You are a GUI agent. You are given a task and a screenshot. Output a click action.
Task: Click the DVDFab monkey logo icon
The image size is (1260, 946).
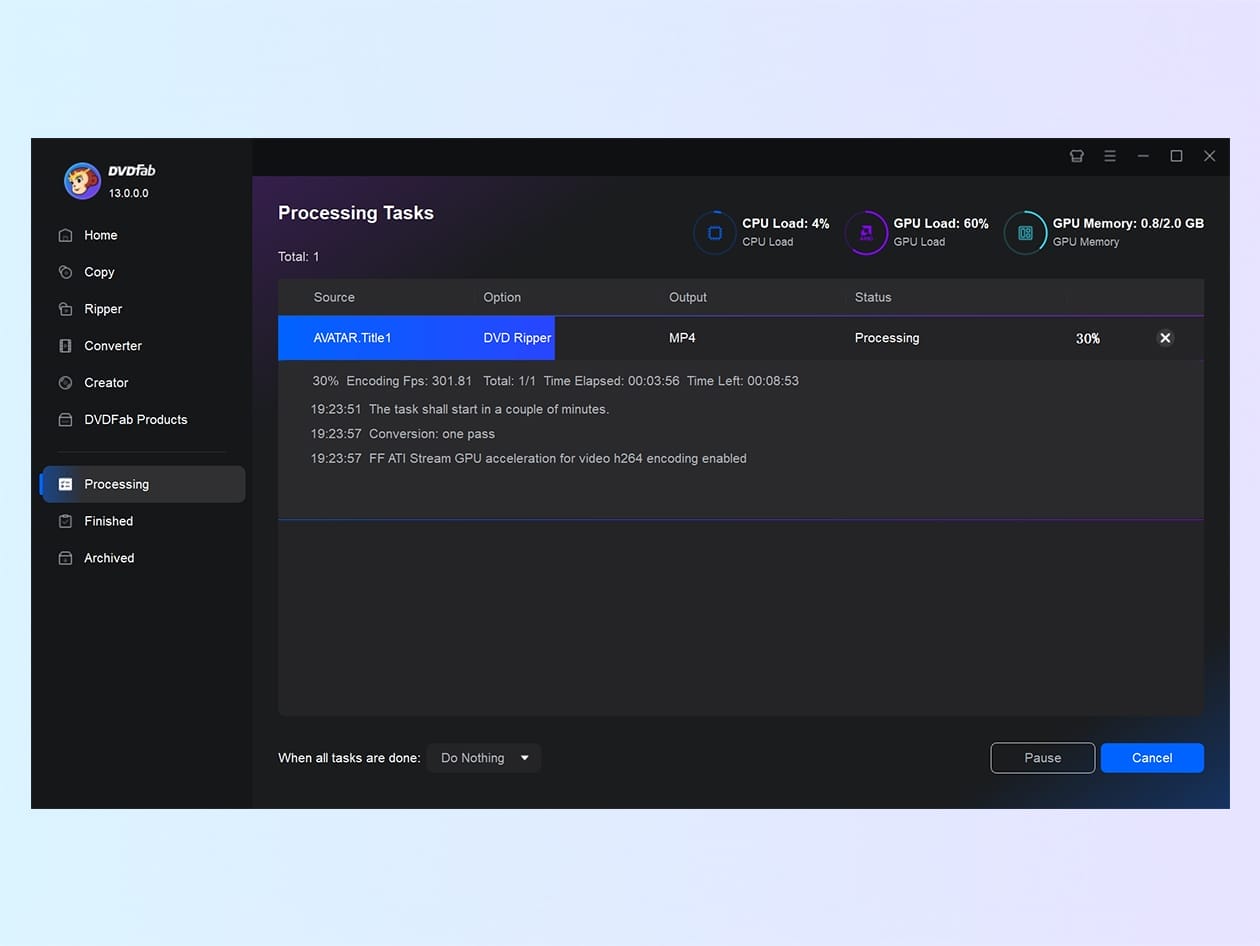coord(82,181)
